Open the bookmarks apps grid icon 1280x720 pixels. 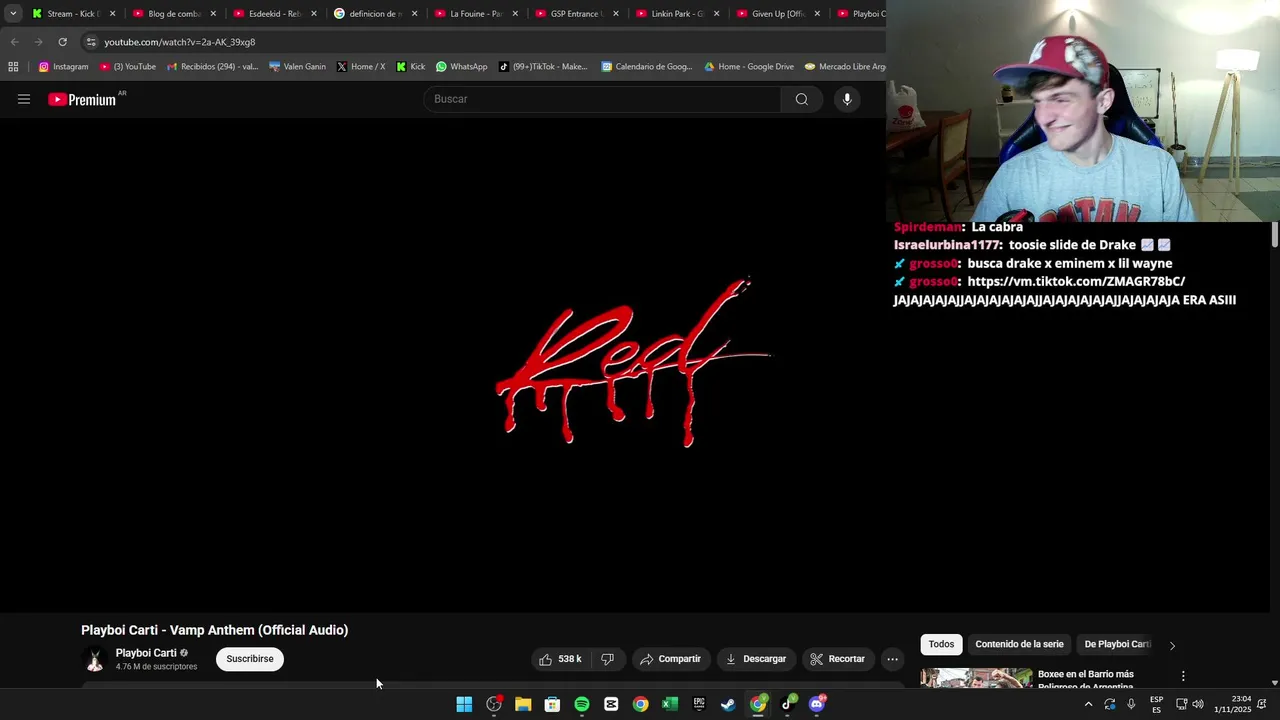point(13,67)
